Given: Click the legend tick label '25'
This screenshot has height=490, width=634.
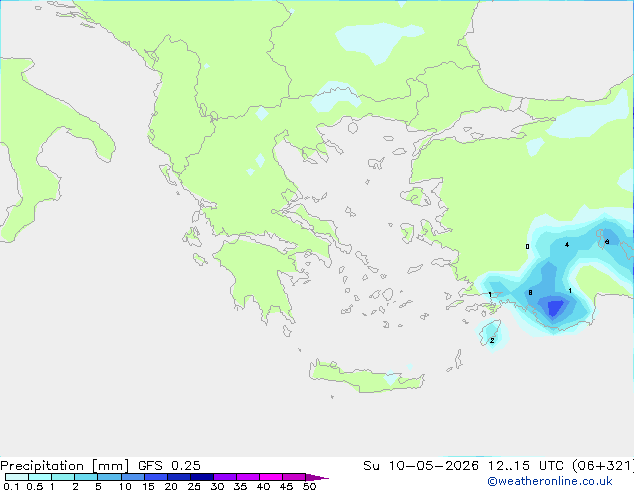Looking at the screenshot, I should 194,486.
